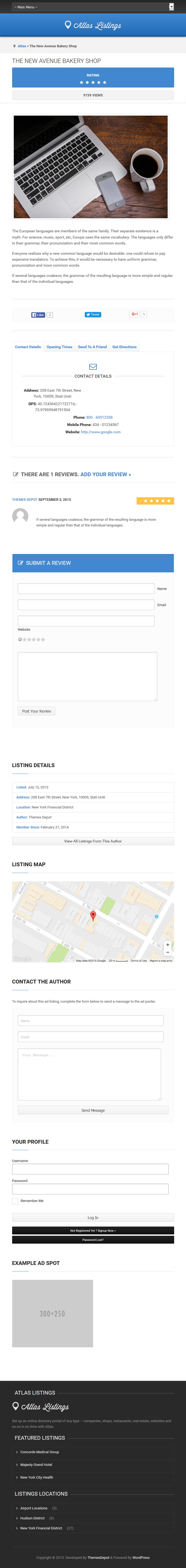Switch to the Contact Details tab
The width and height of the screenshot is (186, 1568).
[28, 347]
